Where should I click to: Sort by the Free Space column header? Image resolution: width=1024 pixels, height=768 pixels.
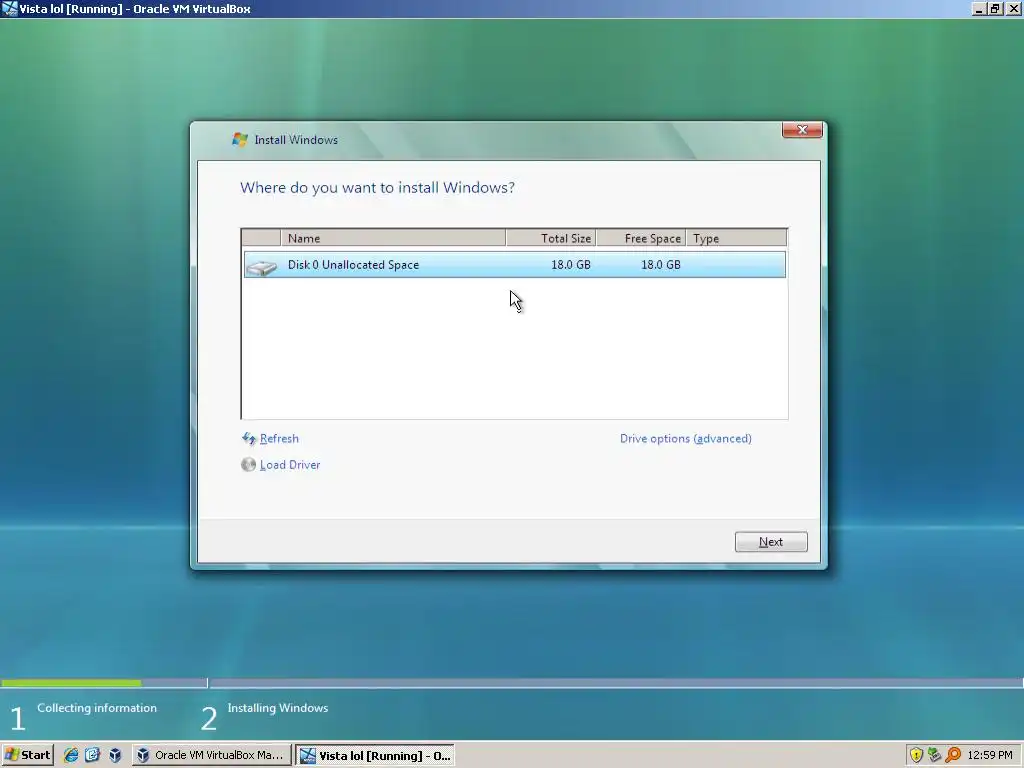(641, 238)
